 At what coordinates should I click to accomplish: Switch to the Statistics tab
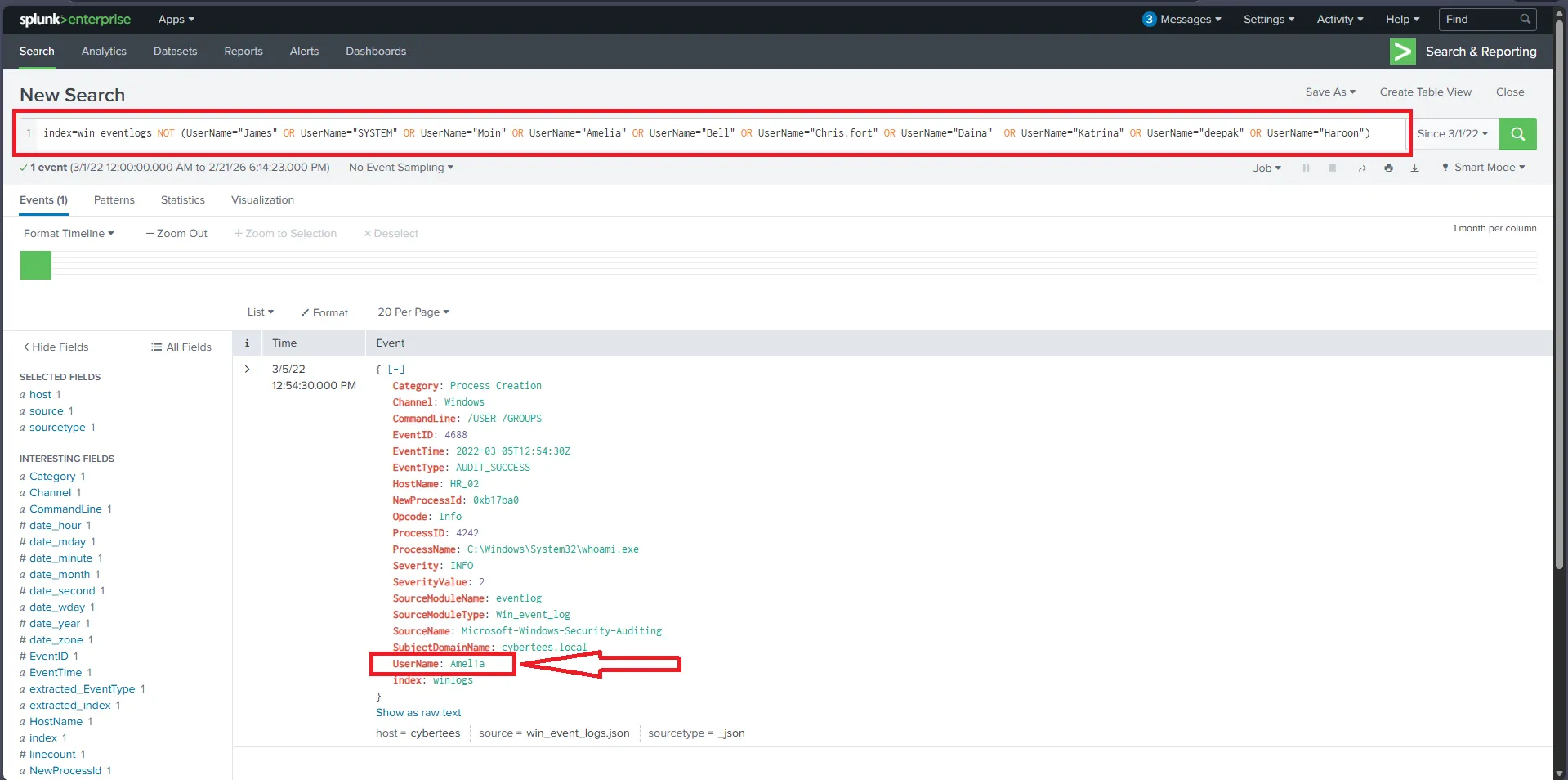point(181,199)
